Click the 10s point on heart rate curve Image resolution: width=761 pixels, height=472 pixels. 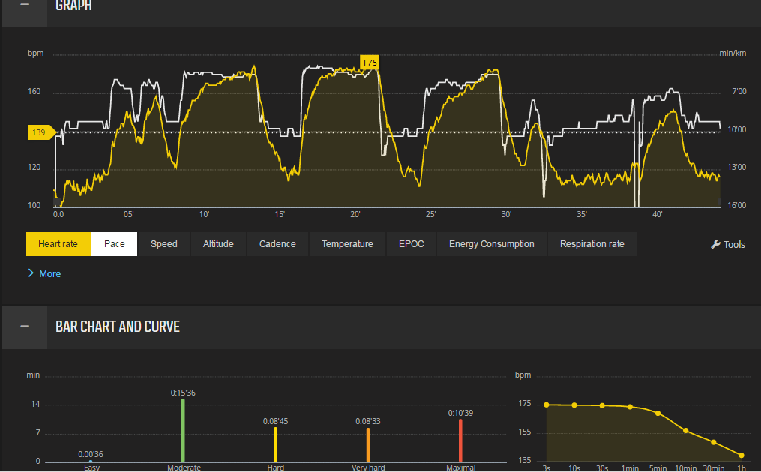575,405
